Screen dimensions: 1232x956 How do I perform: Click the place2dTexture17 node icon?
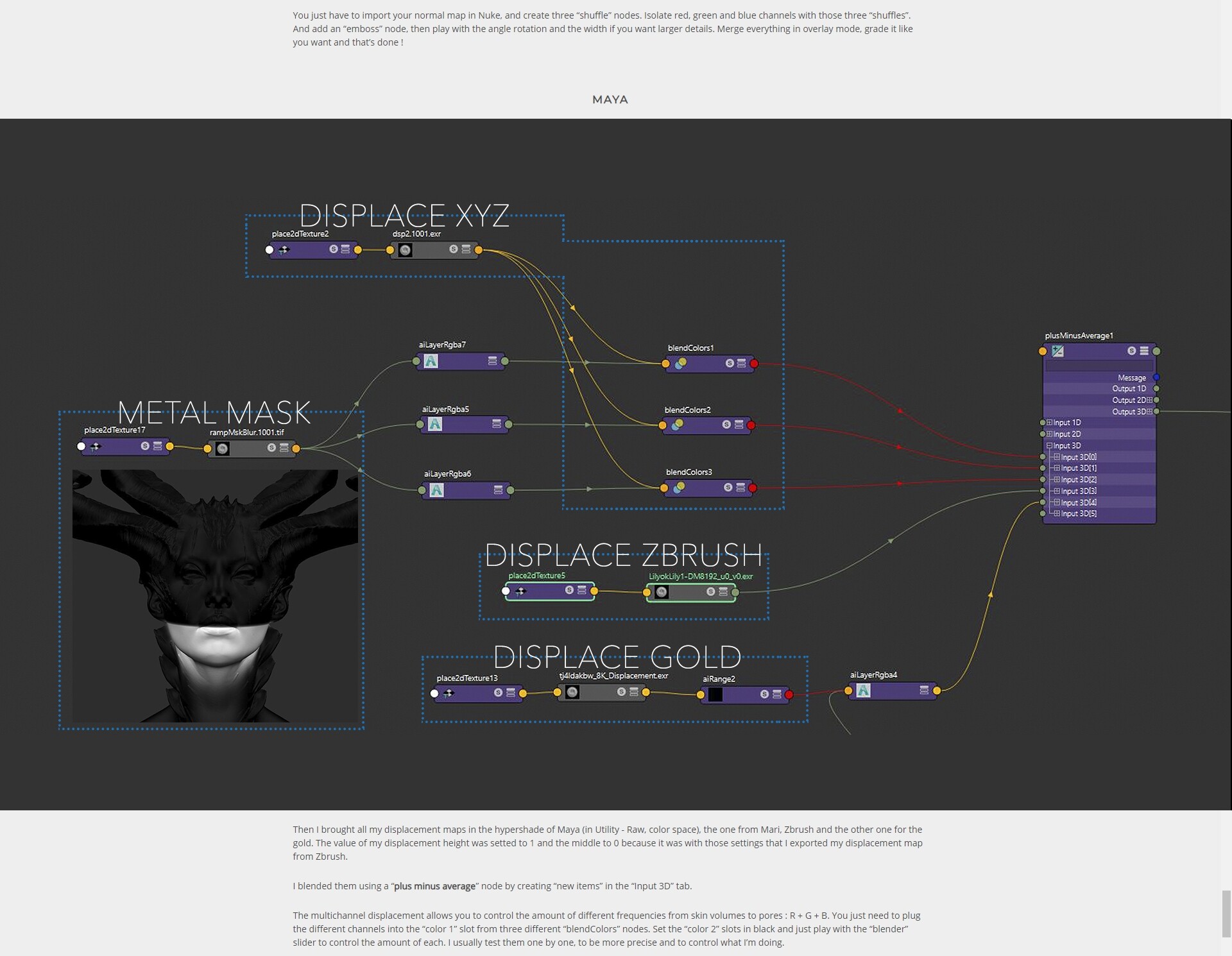(96, 447)
